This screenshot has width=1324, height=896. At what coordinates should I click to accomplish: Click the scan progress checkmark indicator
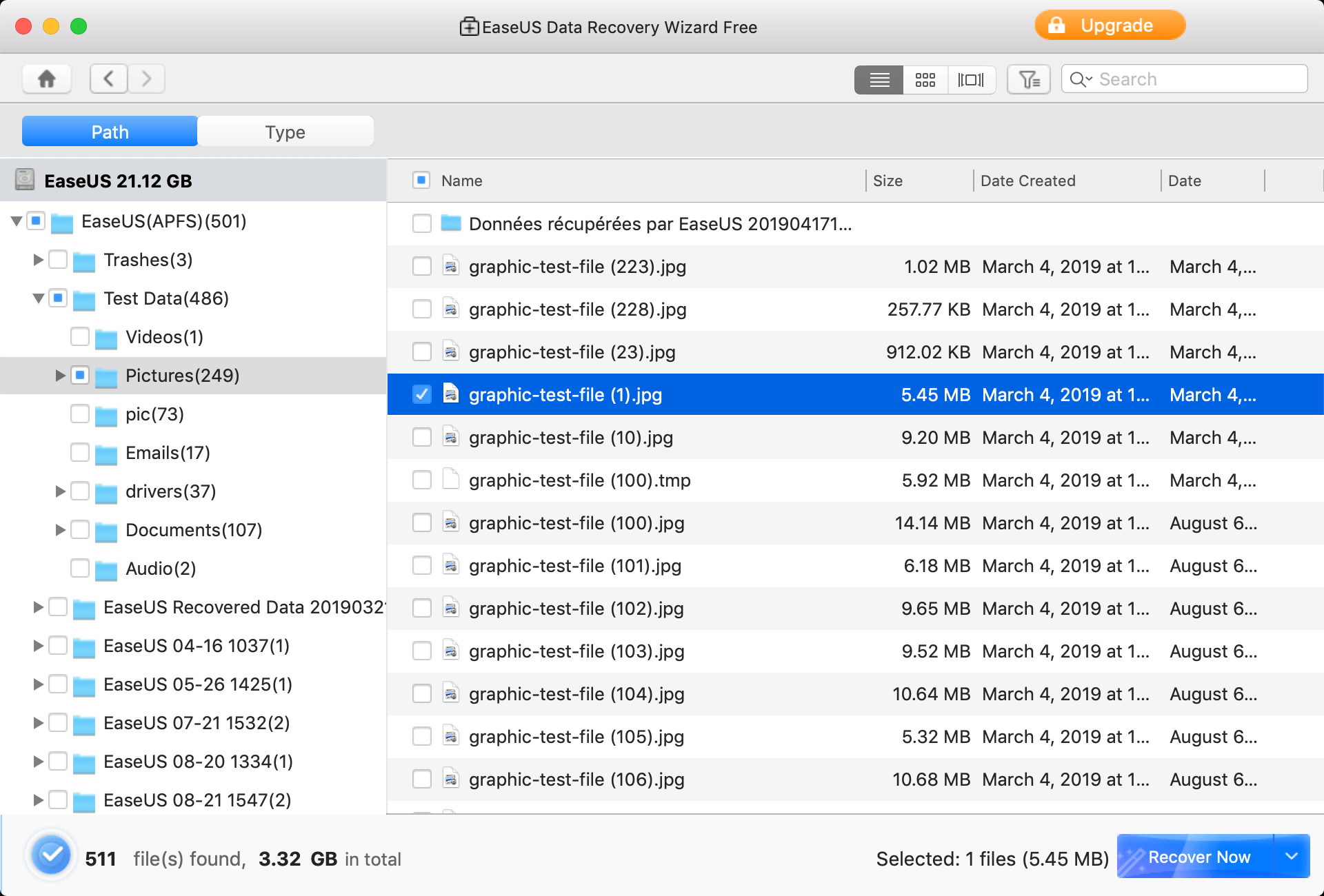tap(50, 855)
